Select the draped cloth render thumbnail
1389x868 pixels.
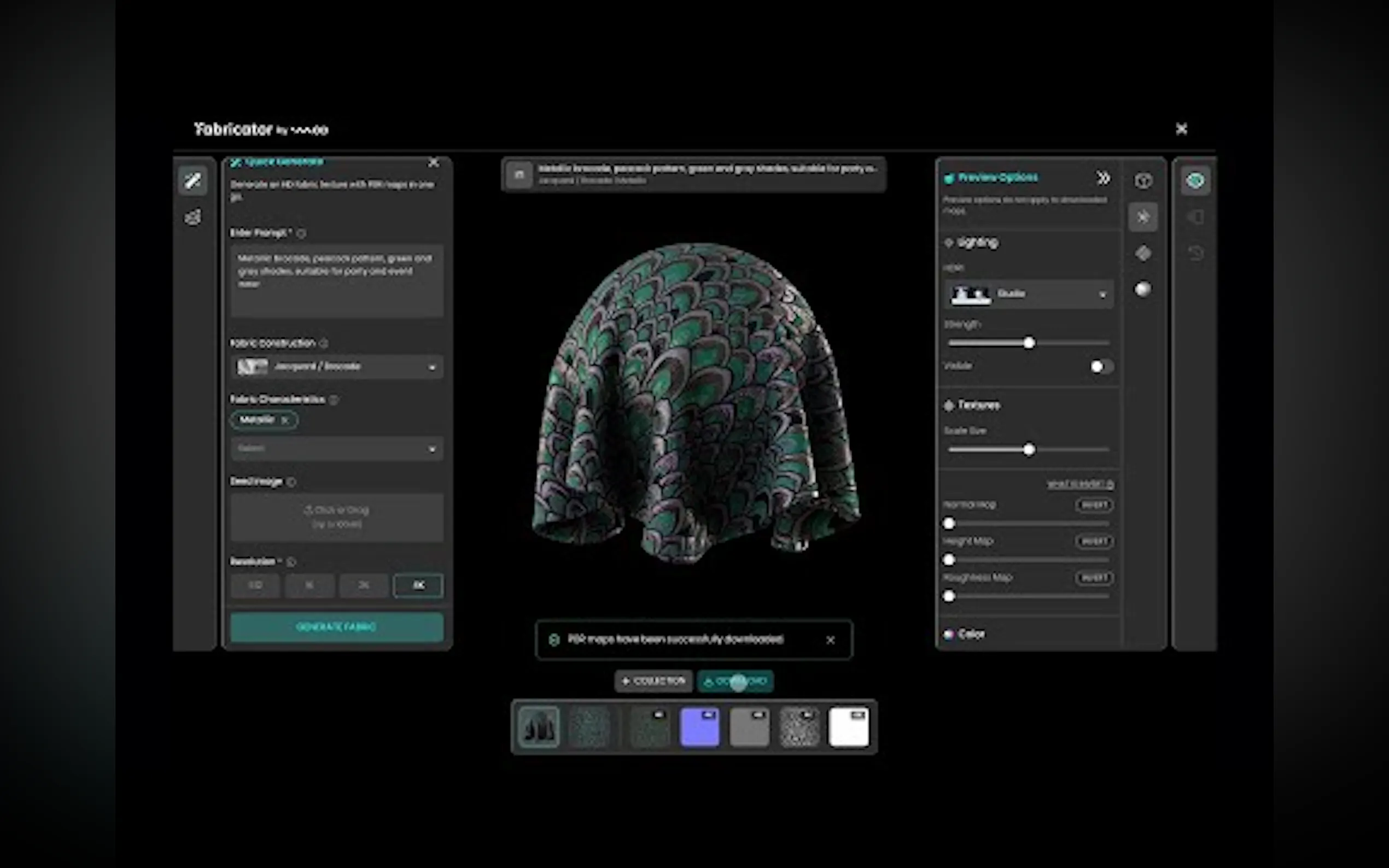(x=539, y=727)
